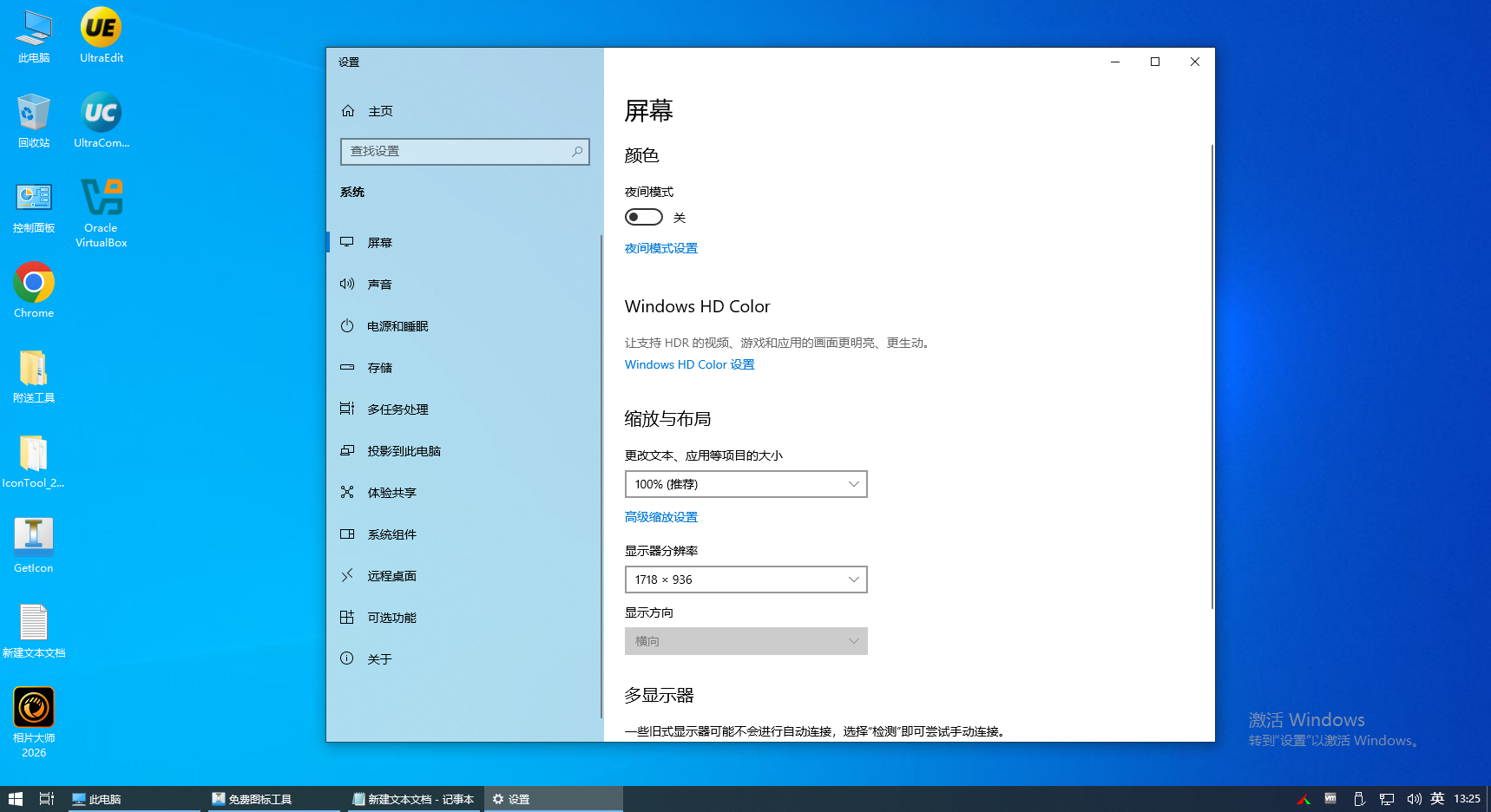Select 系统组件 in the sidebar
The image size is (1491, 812).
point(390,534)
